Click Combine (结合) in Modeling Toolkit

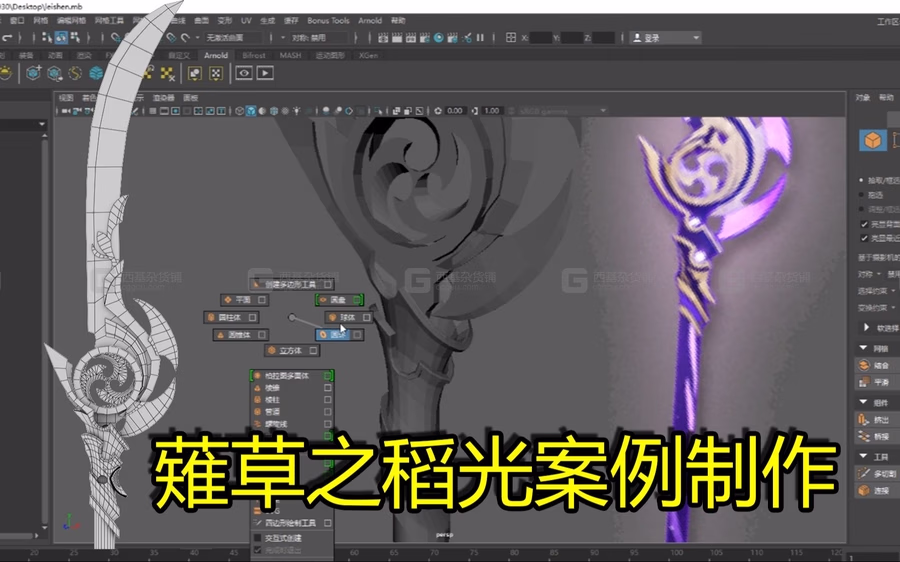pyautogui.click(x=875, y=365)
